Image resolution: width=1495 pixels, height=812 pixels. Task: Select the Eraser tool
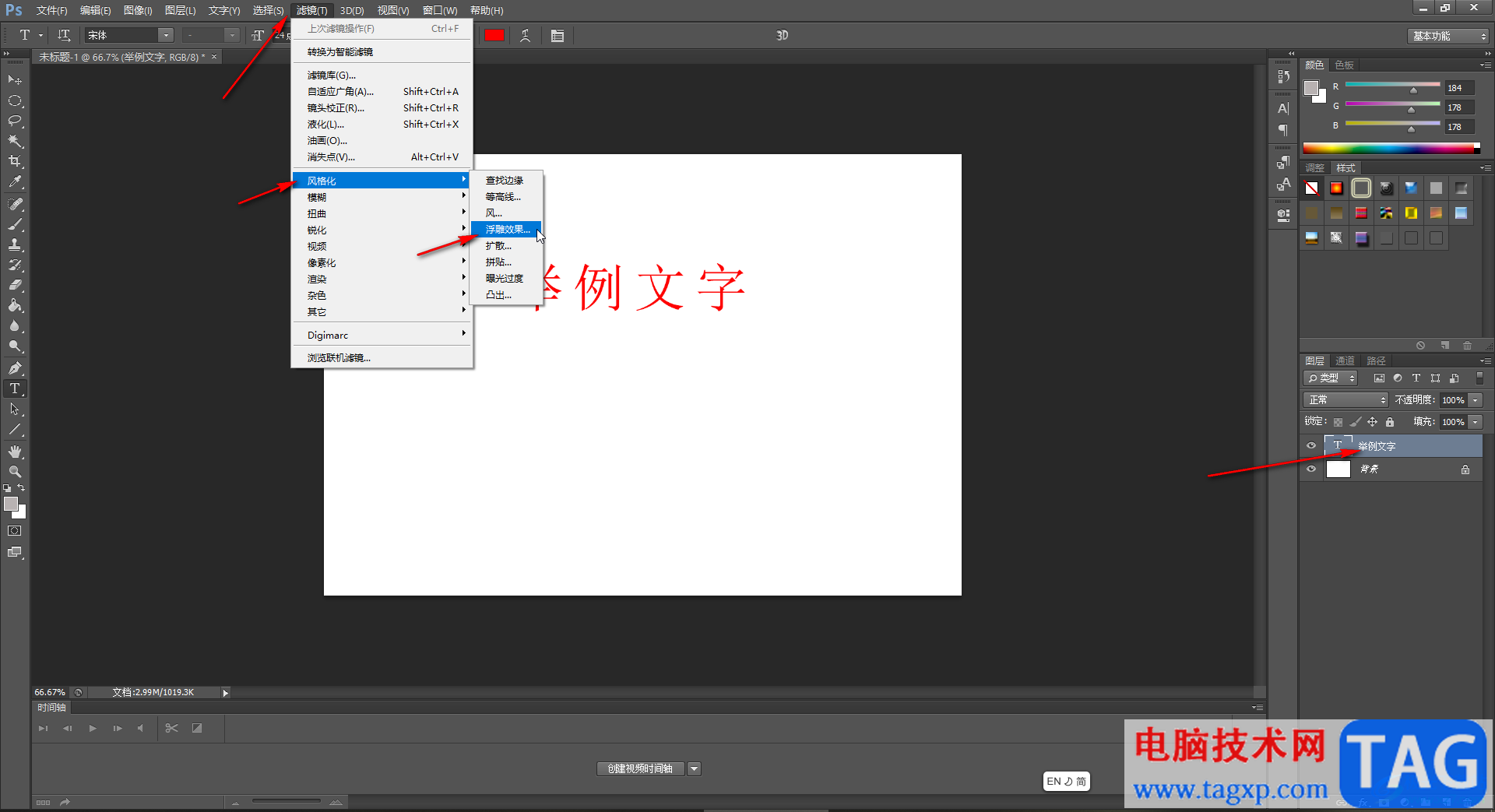click(15, 285)
